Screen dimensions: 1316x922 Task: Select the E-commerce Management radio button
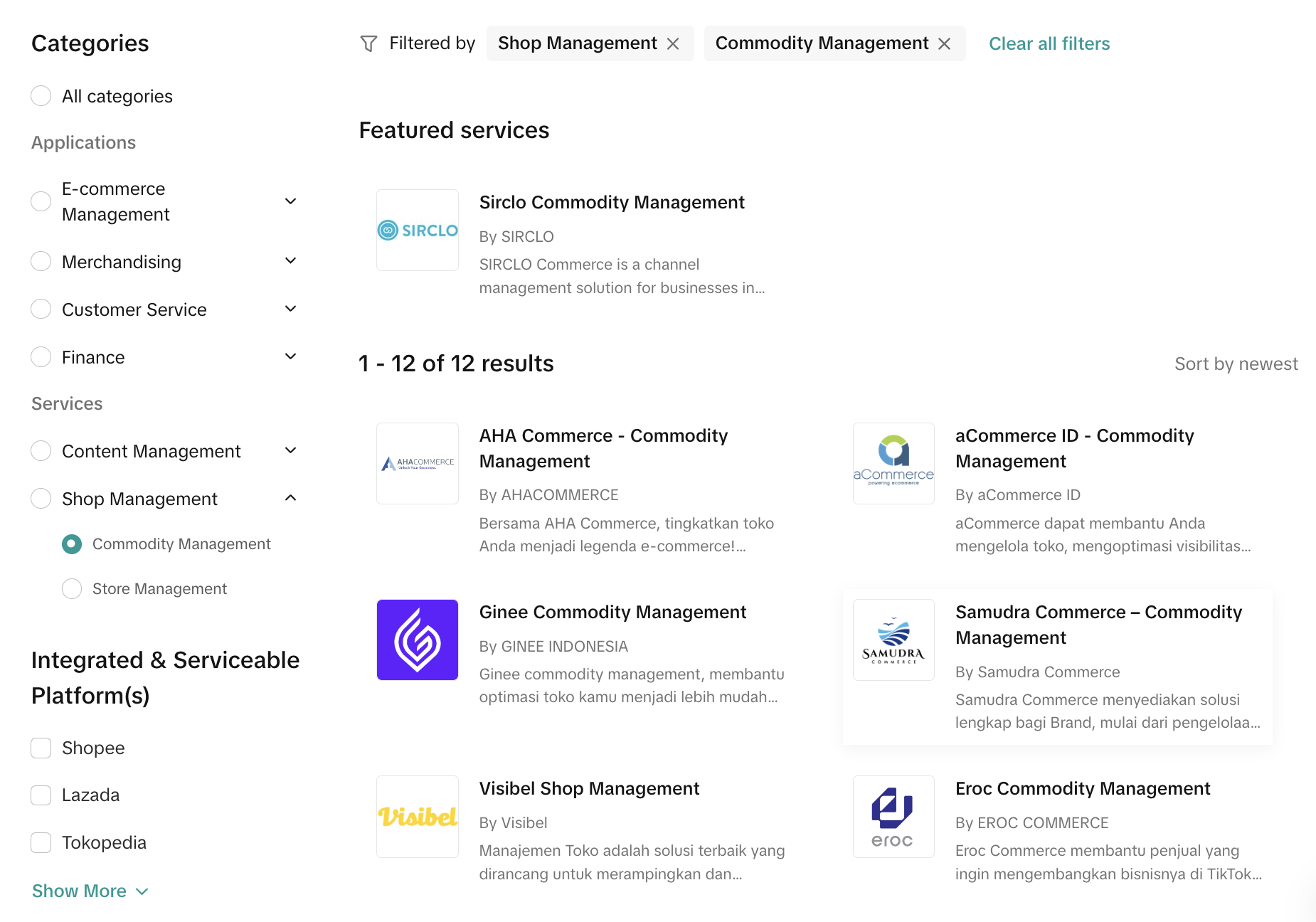click(41, 201)
